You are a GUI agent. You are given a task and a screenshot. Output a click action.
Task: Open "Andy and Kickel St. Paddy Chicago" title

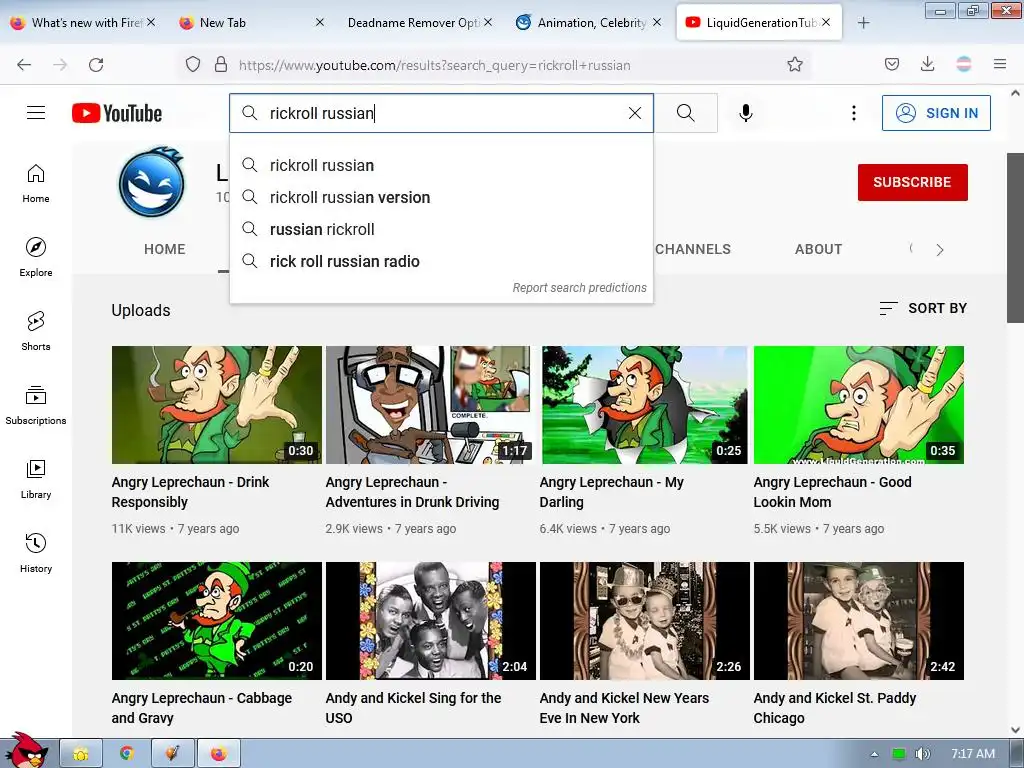(x=835, y=708)
